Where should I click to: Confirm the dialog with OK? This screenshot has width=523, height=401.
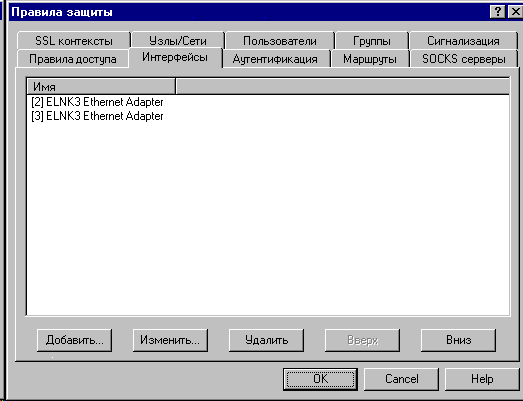click(x=320, y=379)
